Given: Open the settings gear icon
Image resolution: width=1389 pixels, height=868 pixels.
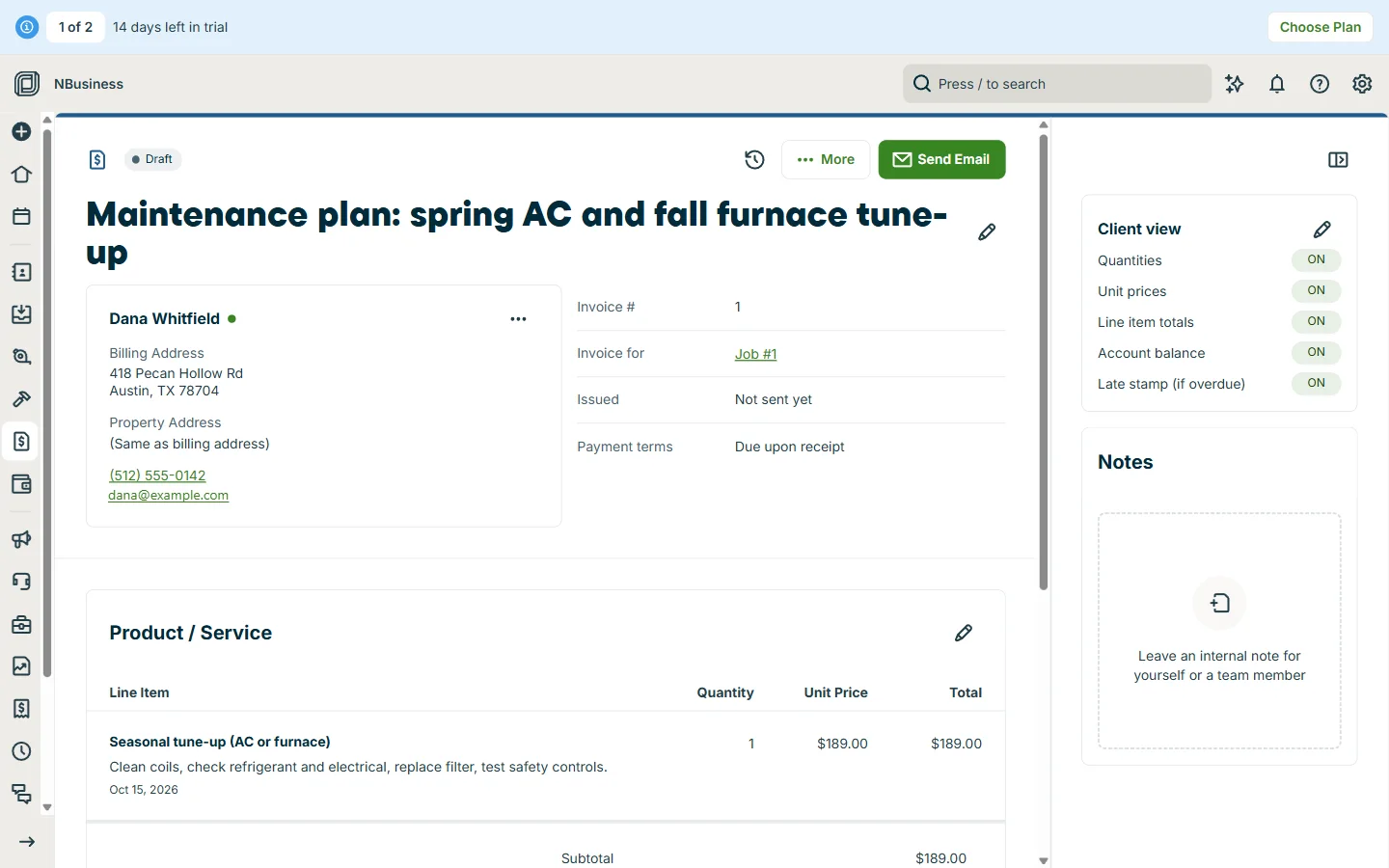Looking at the screenshot, I should 1362,84.
